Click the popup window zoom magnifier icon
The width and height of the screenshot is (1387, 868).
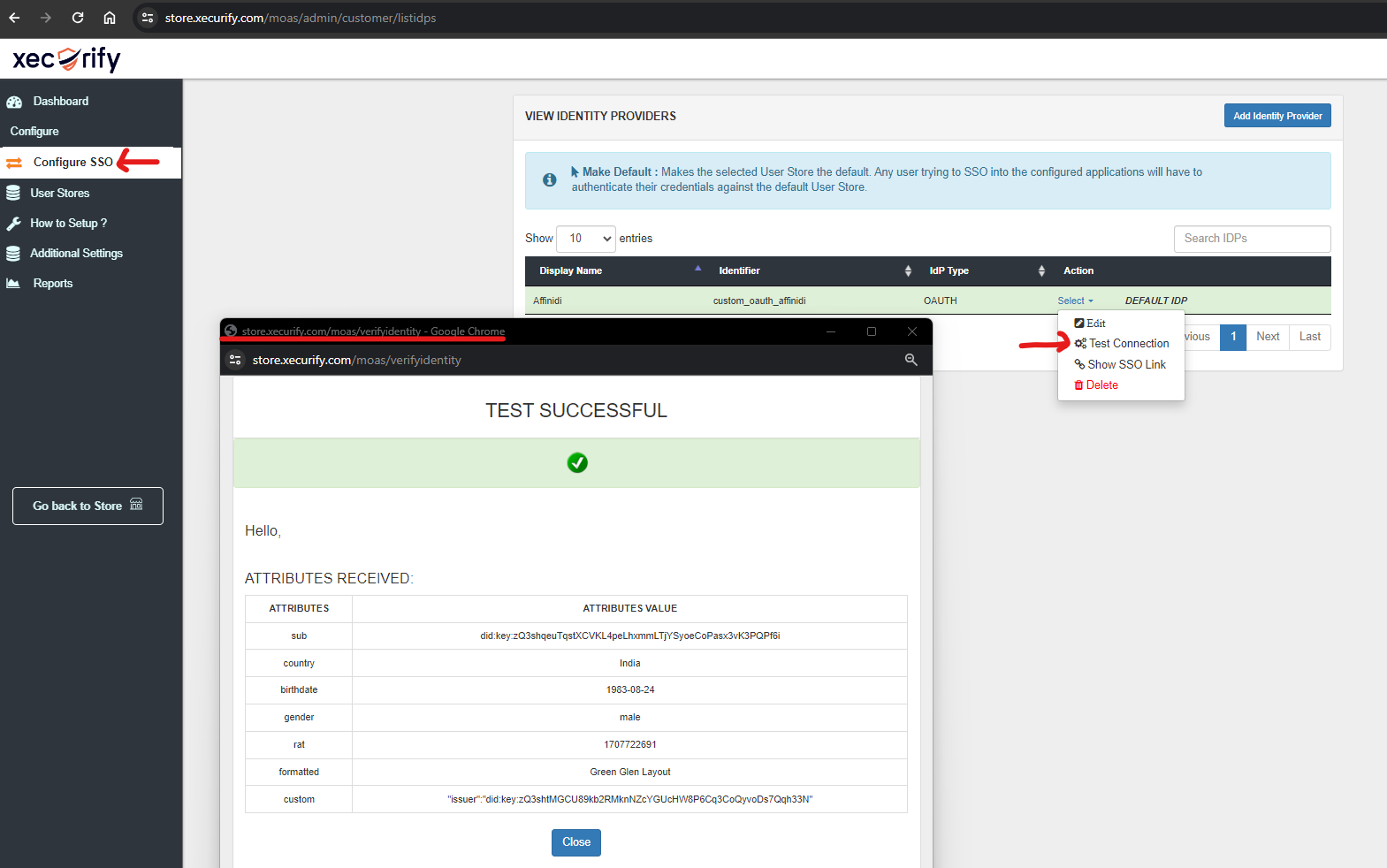tap(911, 360)
